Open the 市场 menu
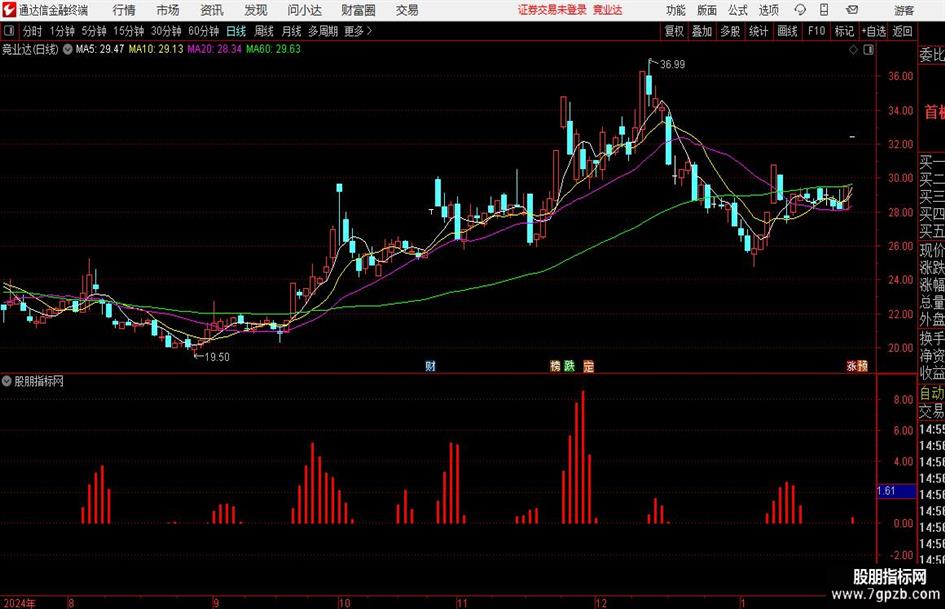This screenshot has height=609, width=945. [x=168, y=10]
